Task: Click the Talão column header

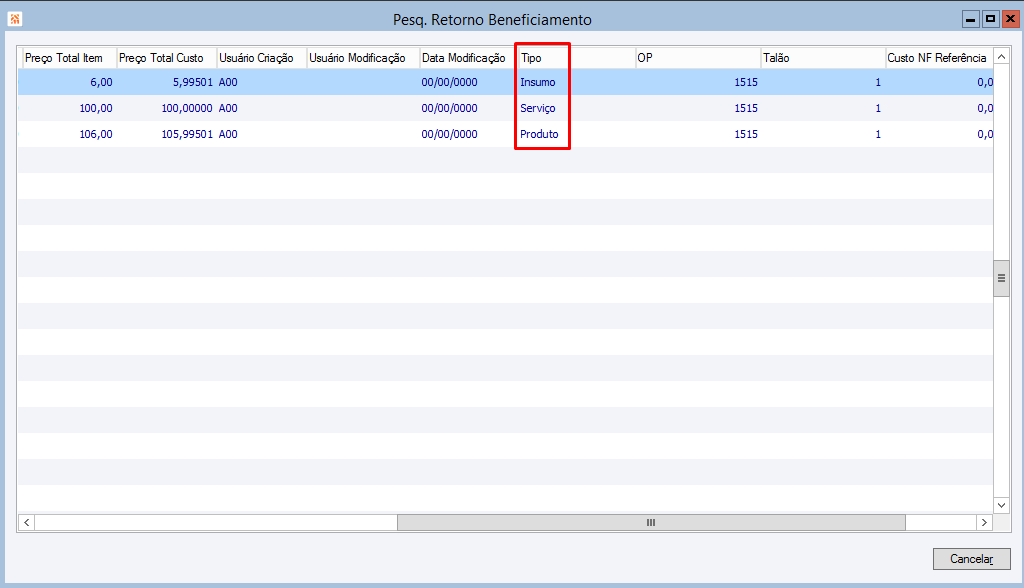Action: 823,57
